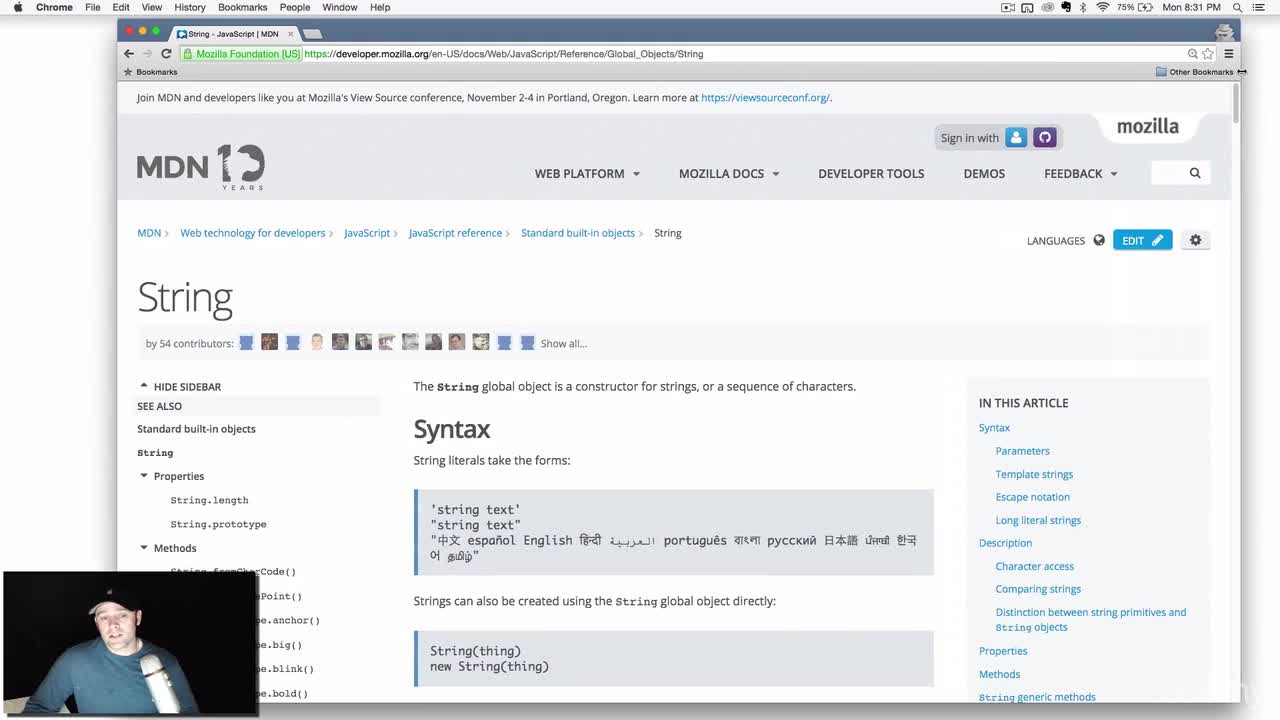Click the MDN search magnifier icon
This screenshot has width=1280, height=720.
click(x=1195, y=173)
